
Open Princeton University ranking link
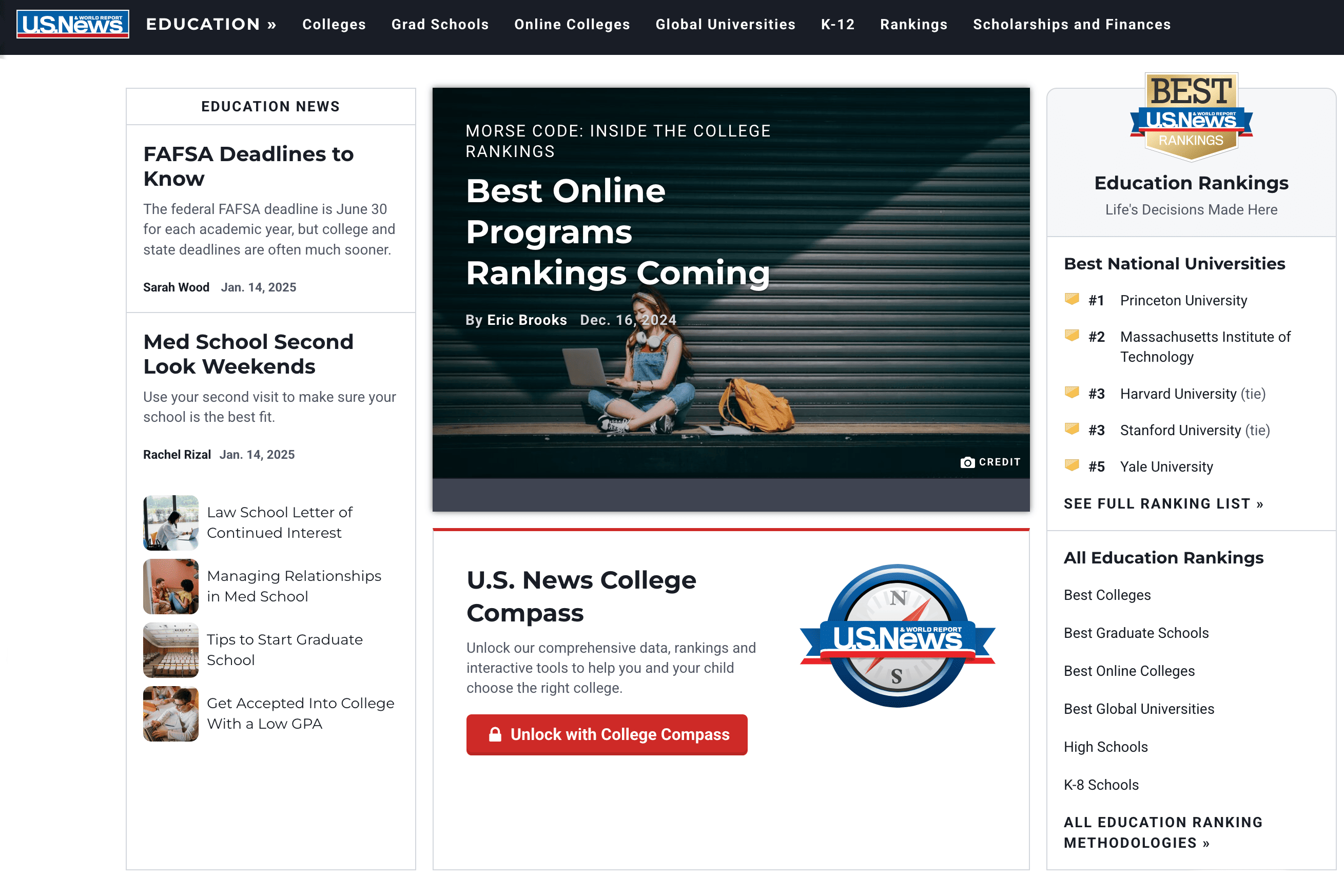[x=1183, y=301]
